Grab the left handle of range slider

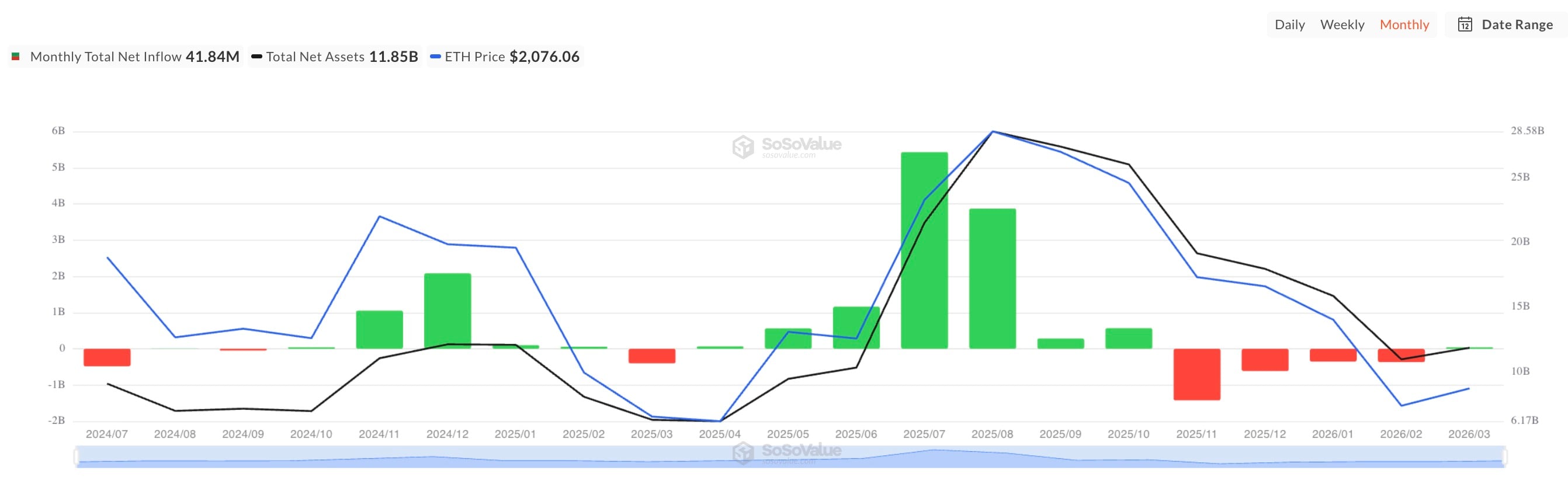pyautogui.click(x=76, y=456)
